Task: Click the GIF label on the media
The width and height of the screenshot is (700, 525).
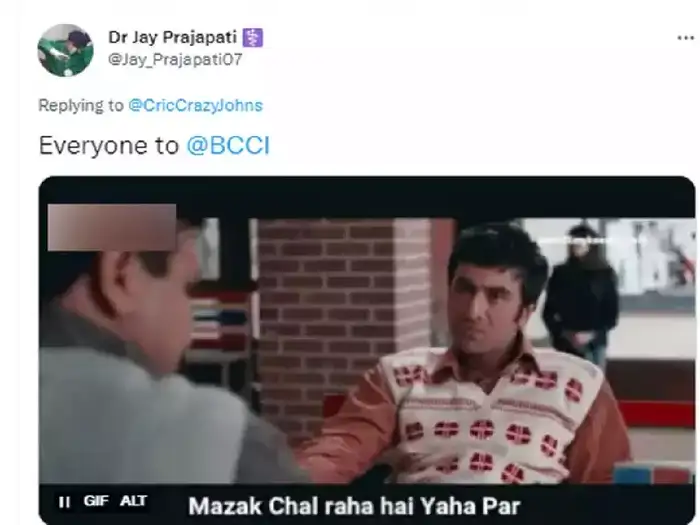Action: (96, 501)
